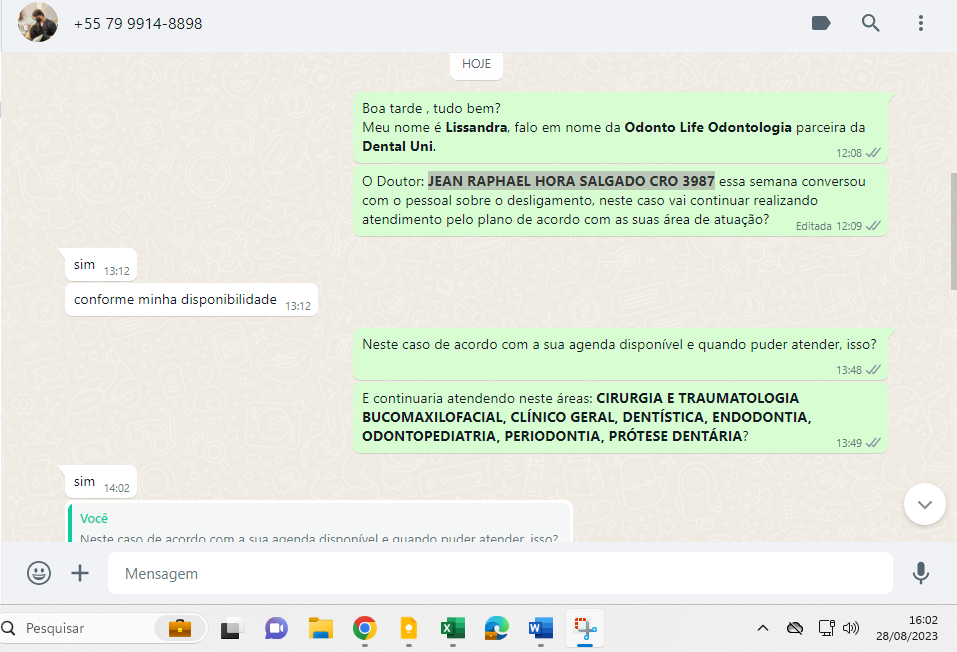The image size is (957, 652).
Task: Switch to Excel in the taskbar
Action: (x=452, y=628)
